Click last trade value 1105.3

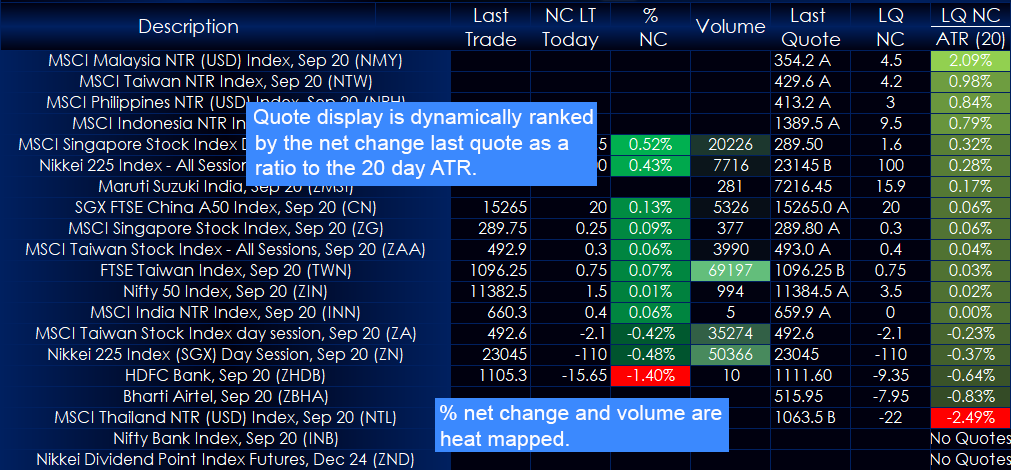(491, 375)
